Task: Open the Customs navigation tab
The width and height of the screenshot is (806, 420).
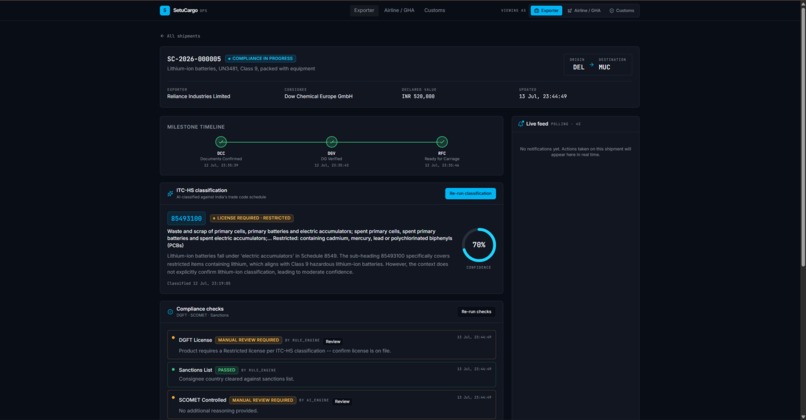Action: tap(434, 10)
